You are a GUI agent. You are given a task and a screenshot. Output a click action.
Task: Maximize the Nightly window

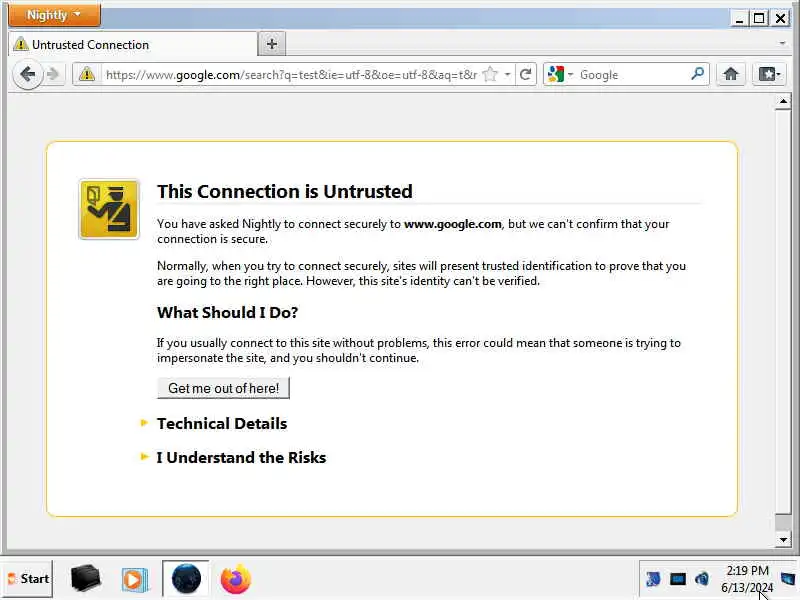point(759,19)
